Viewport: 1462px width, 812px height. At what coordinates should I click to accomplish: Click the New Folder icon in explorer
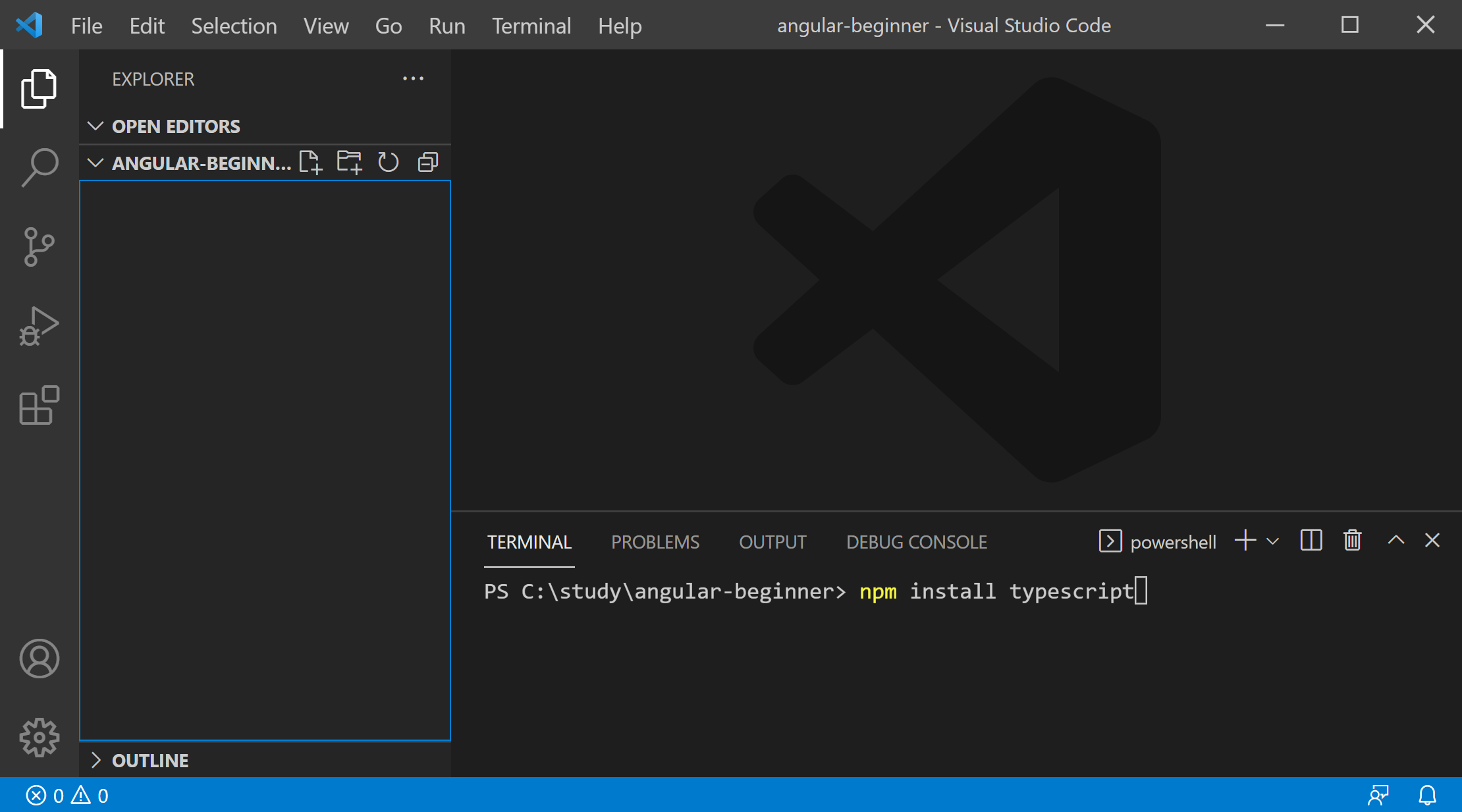point(349,162)
